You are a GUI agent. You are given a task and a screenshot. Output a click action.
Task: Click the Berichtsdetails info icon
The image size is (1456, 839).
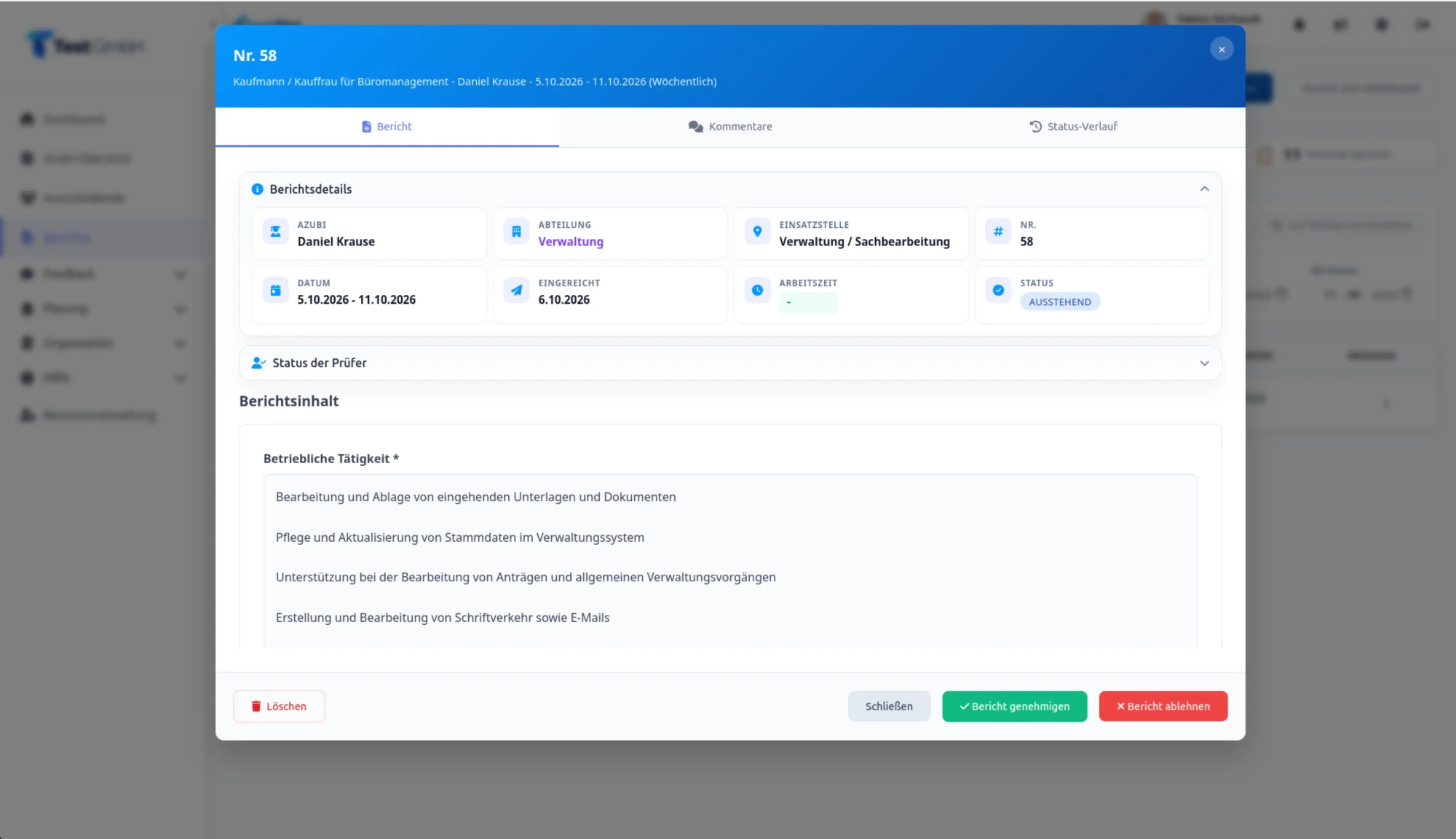(x=257, y=189)
